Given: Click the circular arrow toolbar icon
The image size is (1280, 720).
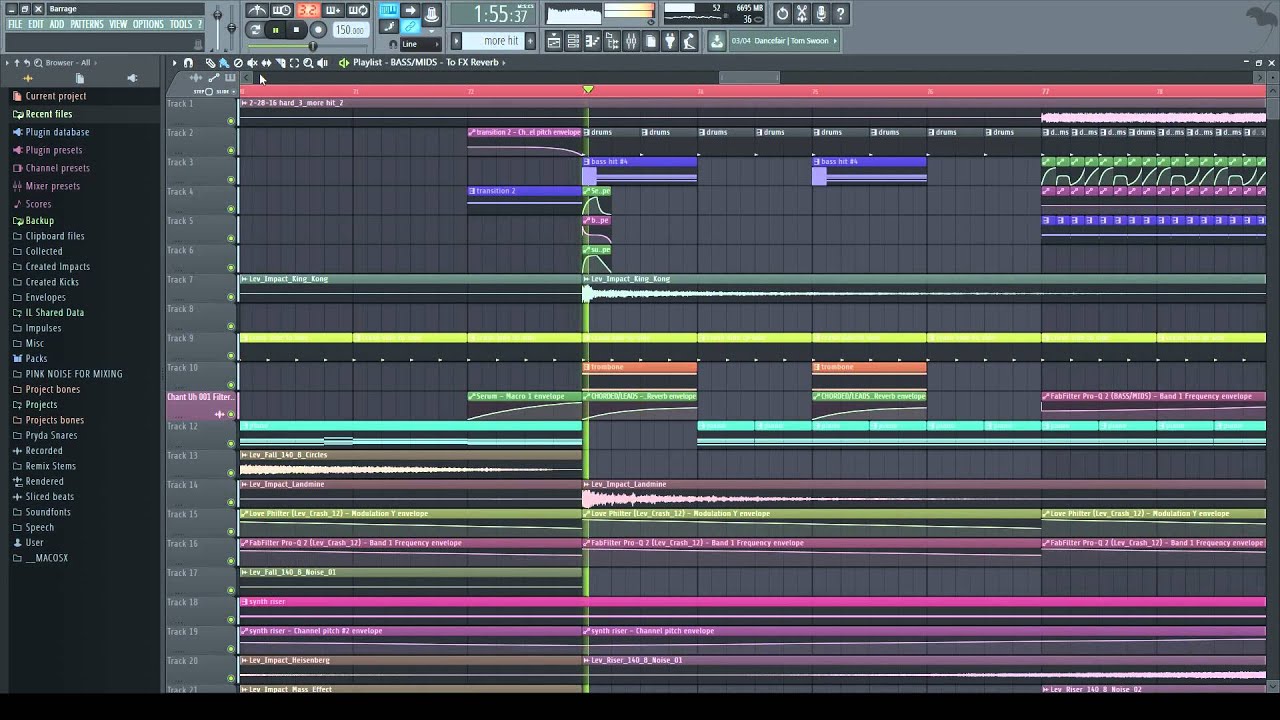Looking at the screenshot, I should coord(782,13).
